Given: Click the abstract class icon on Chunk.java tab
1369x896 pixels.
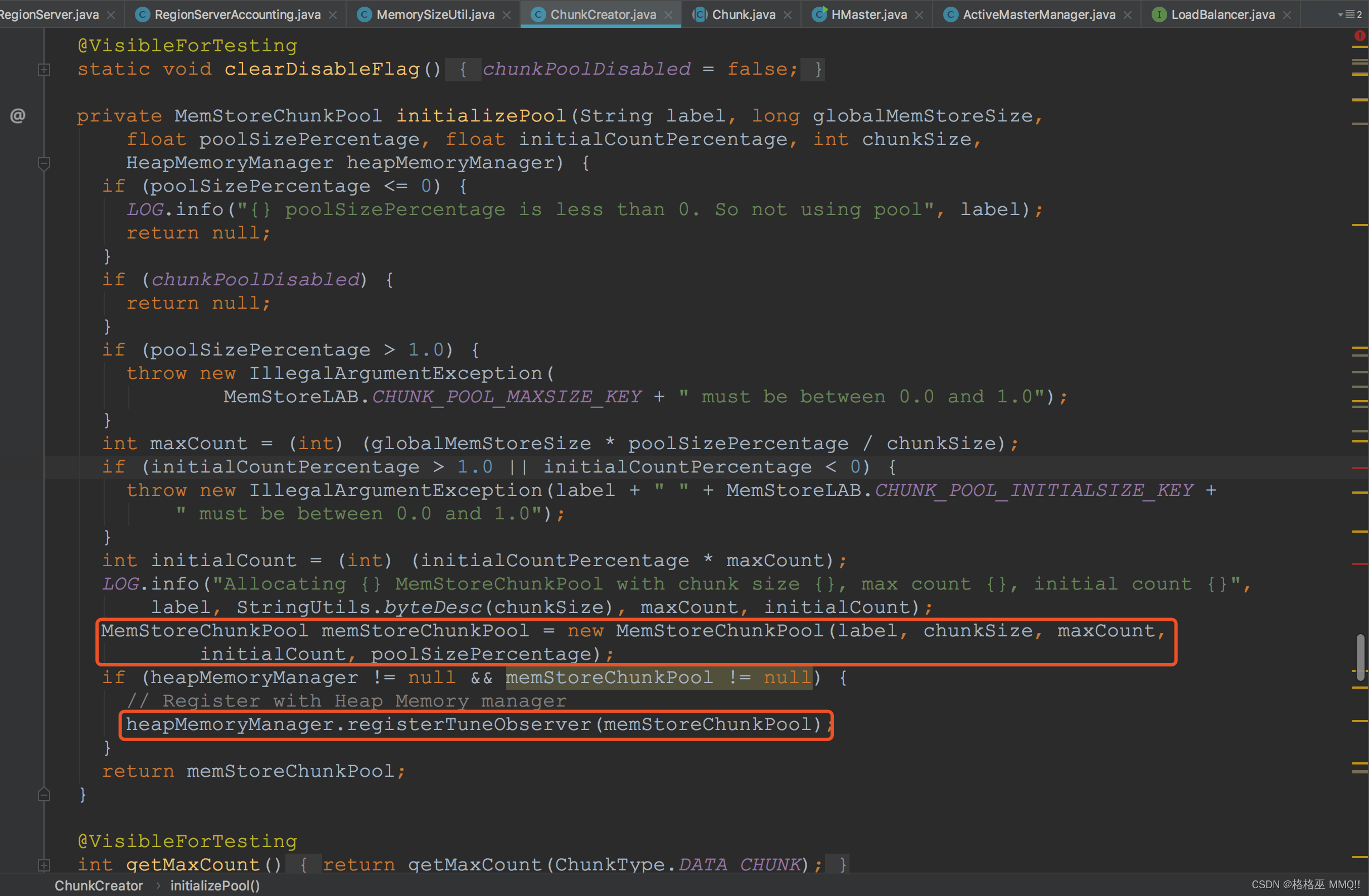Looking at the screenshot, I should 700,15.
